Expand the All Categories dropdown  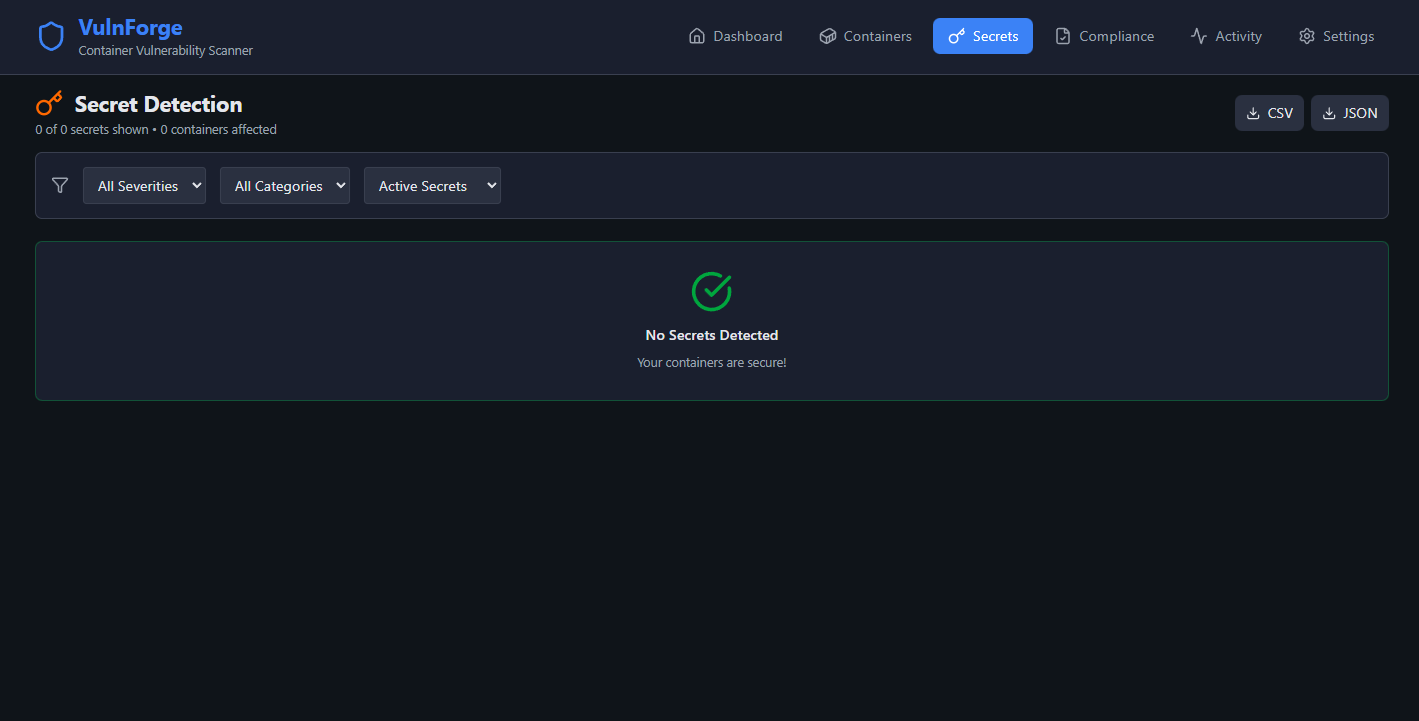point(285,186)
